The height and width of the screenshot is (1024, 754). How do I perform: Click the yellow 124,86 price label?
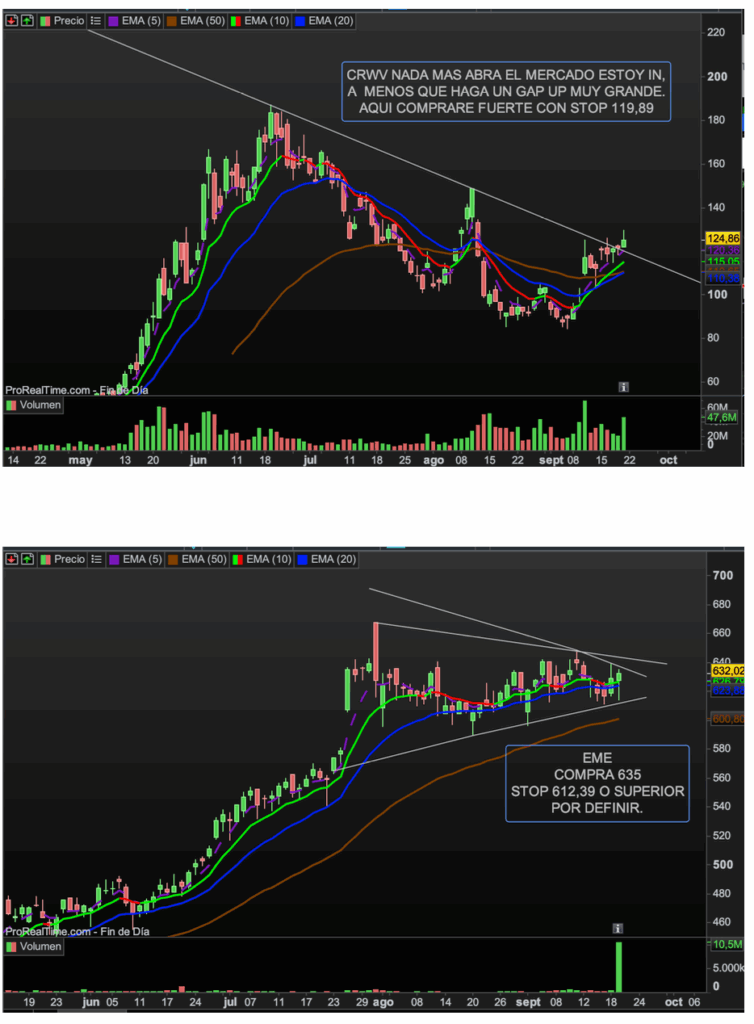(x=722, y=239)
